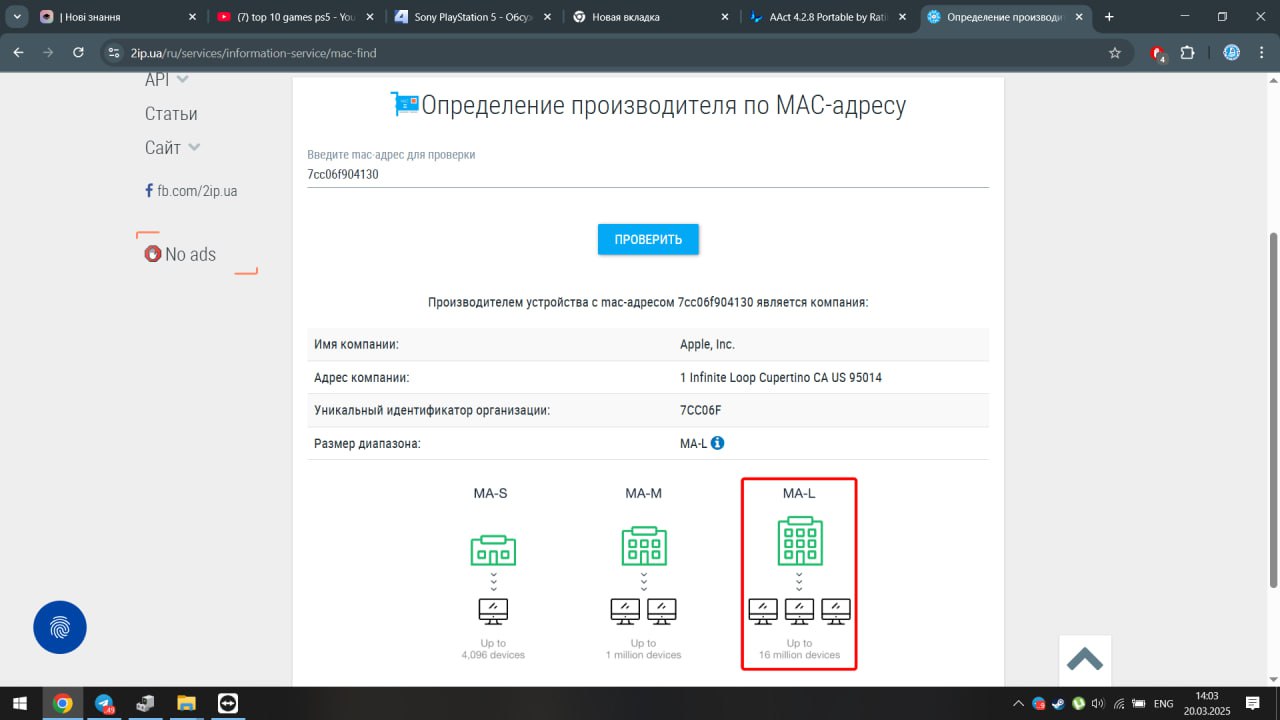This screenshot has width=1280, height=720.
Task: Close the Sony PlayStation 5 tab
Action: pos(549,17)
